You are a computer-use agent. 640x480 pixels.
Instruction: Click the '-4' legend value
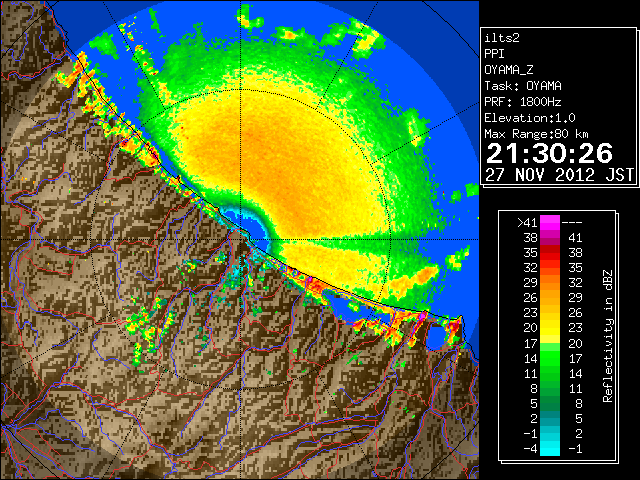click(530, 449)
